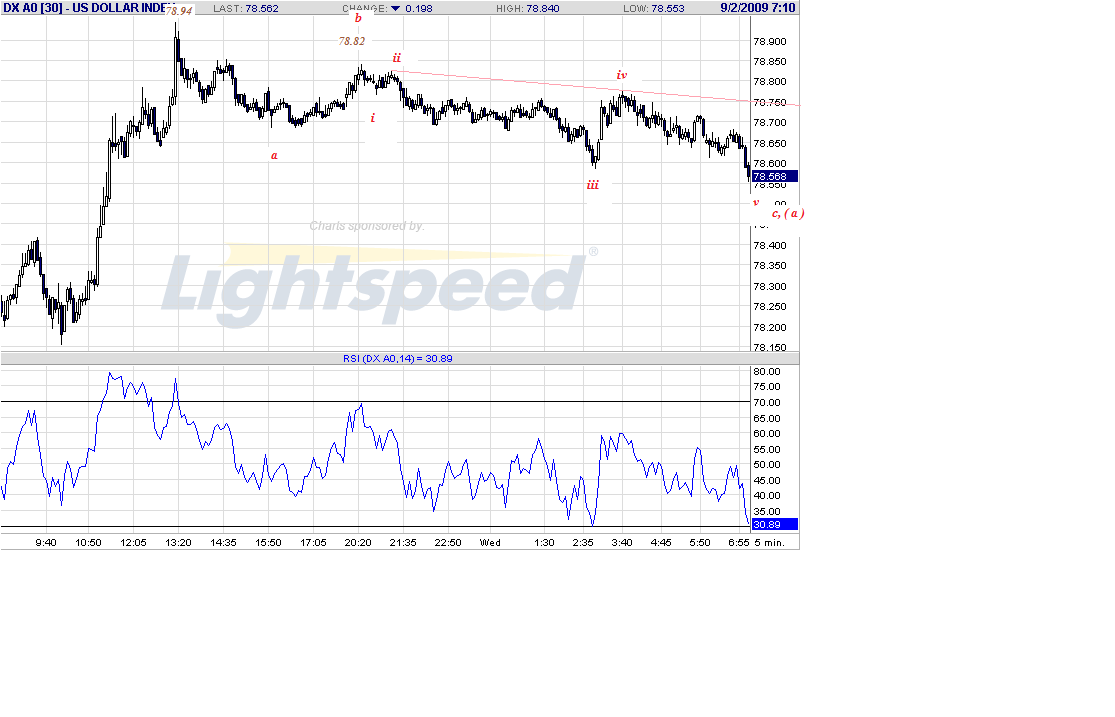This screenshot has width=1115, height=717.
Task: Click the 20:20 time axis label
Action: (x=358, y=542)
